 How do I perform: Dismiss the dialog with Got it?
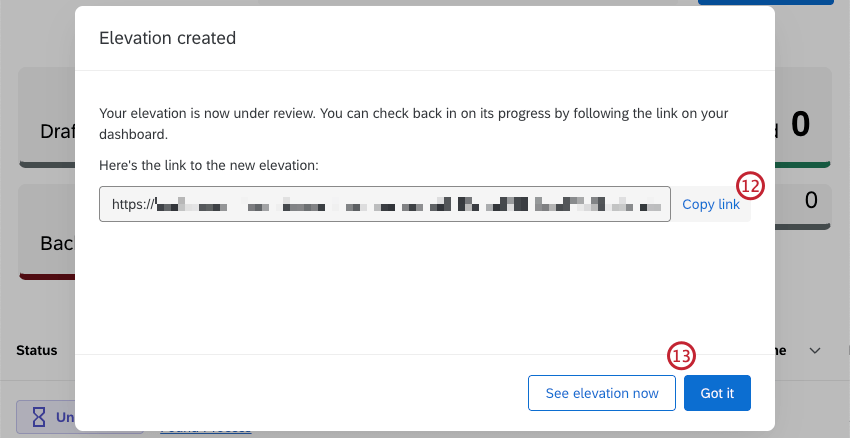pos(717,393)
